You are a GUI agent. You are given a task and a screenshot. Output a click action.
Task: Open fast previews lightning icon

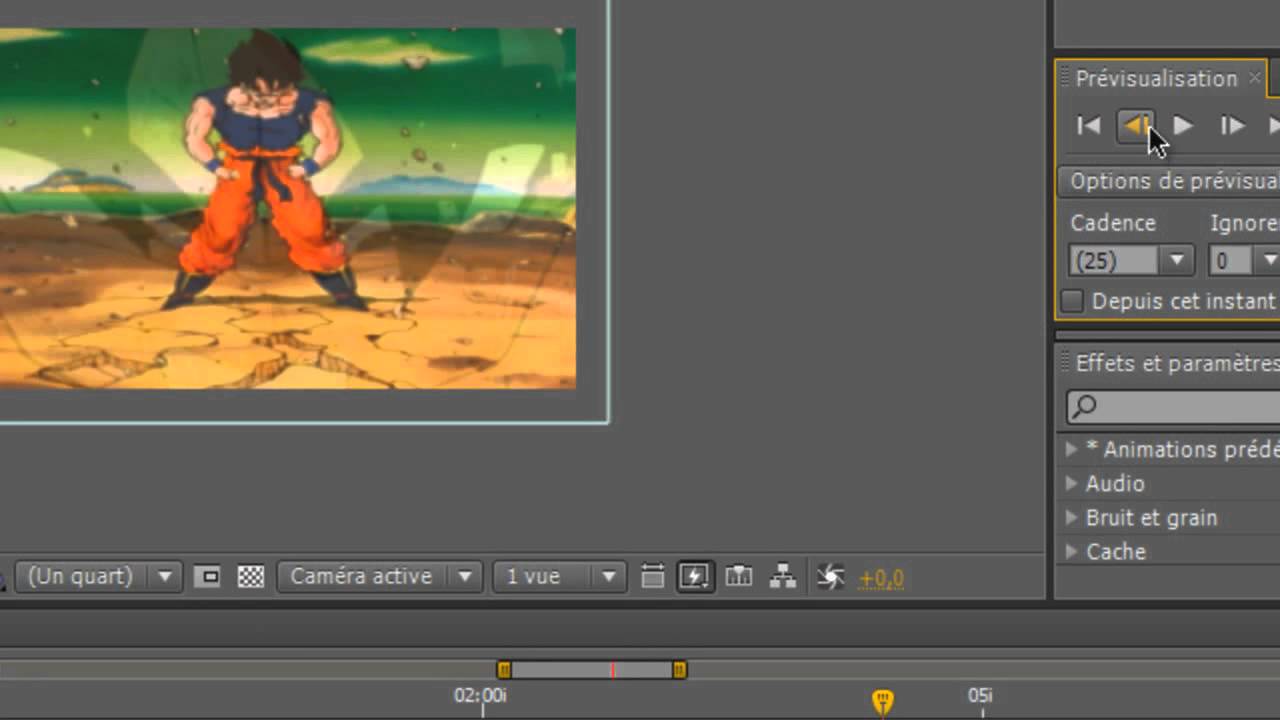(696, 577)
